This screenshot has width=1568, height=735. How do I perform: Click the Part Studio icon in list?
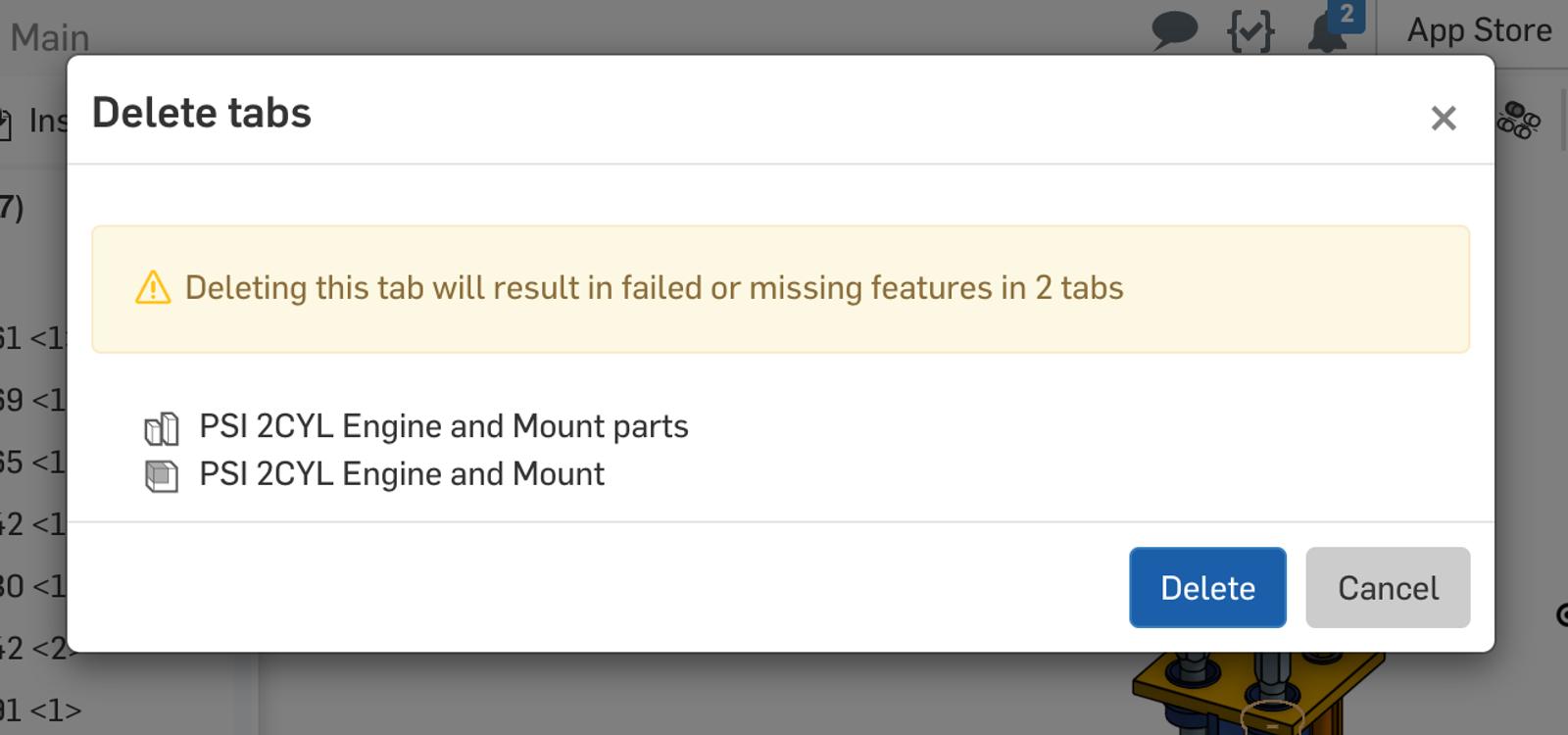pos(162,428)
